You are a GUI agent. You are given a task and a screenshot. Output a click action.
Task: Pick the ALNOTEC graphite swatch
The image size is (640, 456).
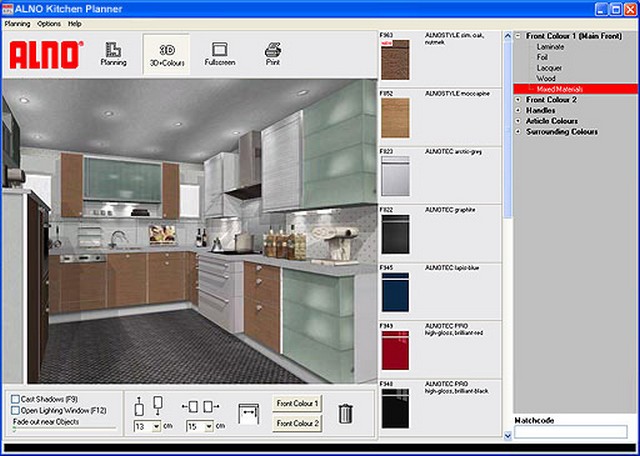click(x=395, y=234)
